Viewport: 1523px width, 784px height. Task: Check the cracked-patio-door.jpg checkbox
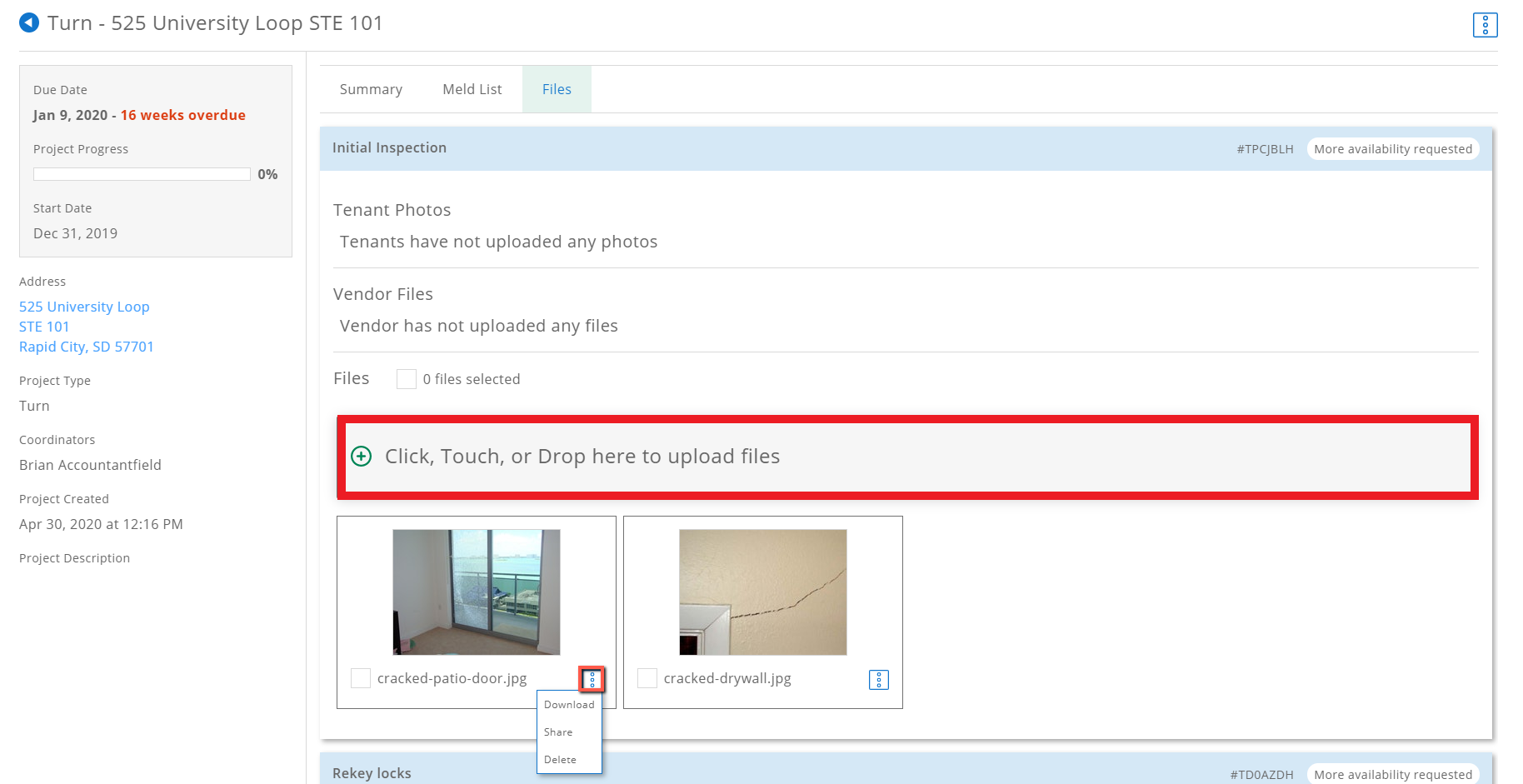point(361,678)
